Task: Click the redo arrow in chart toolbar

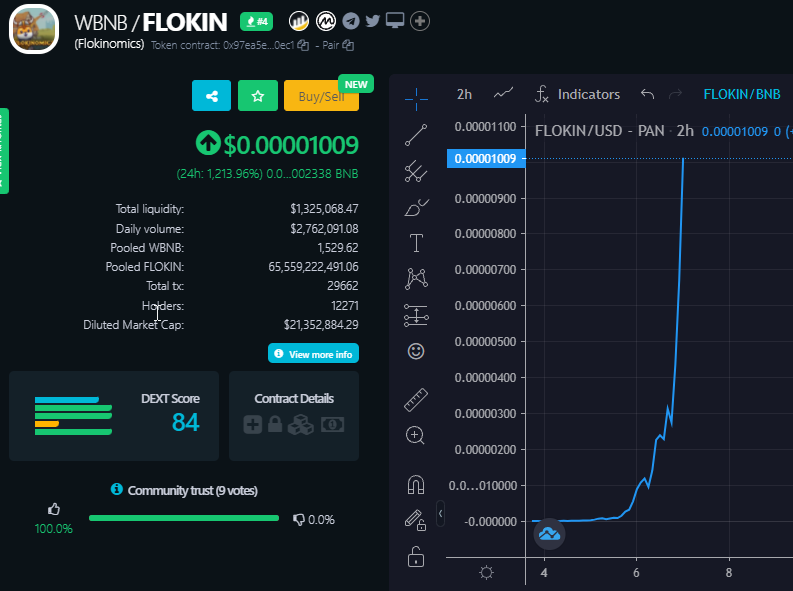Action: (675, 94)
